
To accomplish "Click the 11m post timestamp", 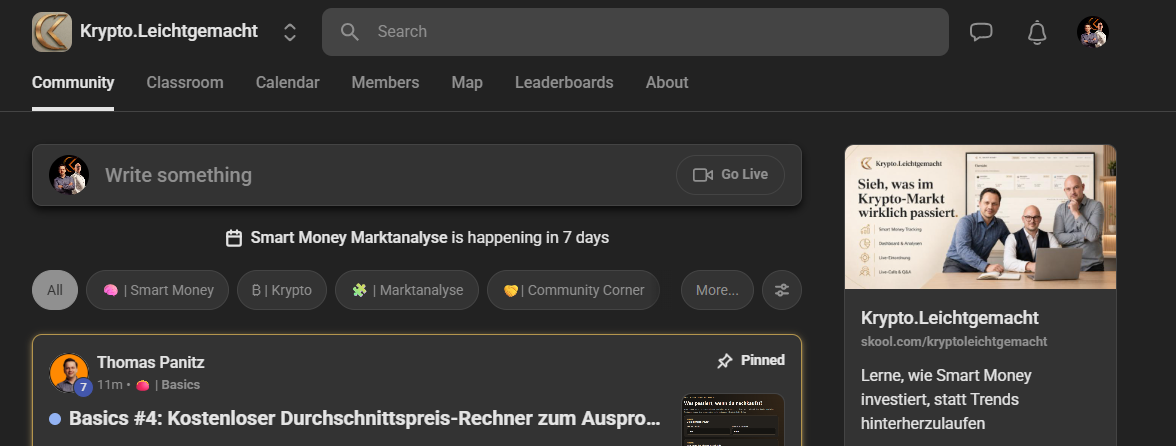I will click(110, 385).
